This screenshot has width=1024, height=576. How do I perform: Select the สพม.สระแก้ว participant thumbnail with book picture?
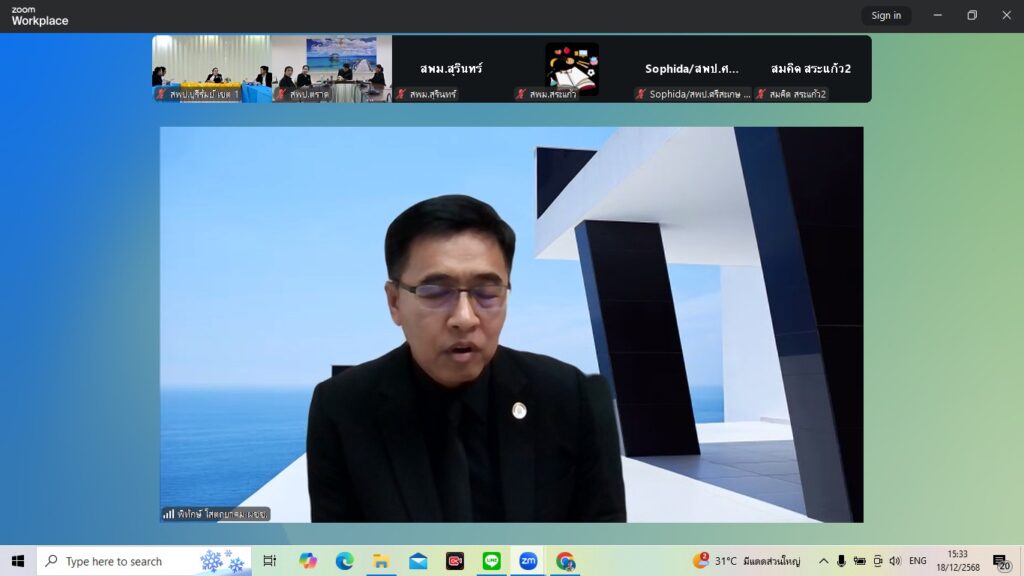pyautogui.click(x=571, y=69)
